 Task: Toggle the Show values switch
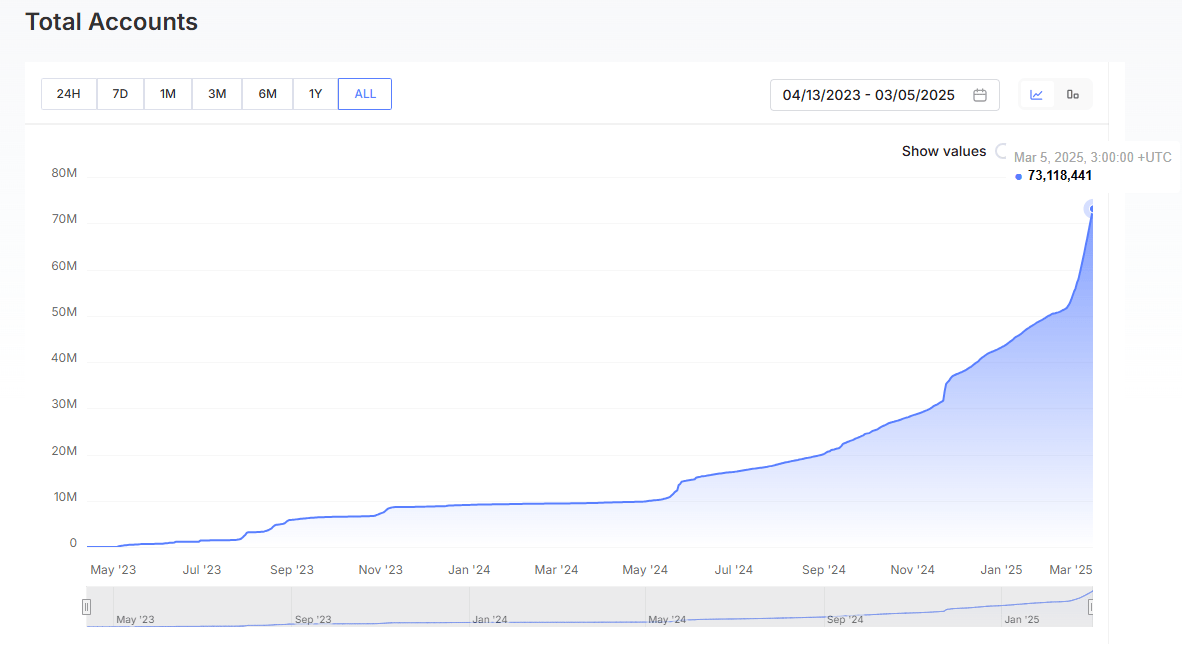[x=1003, y=151]
